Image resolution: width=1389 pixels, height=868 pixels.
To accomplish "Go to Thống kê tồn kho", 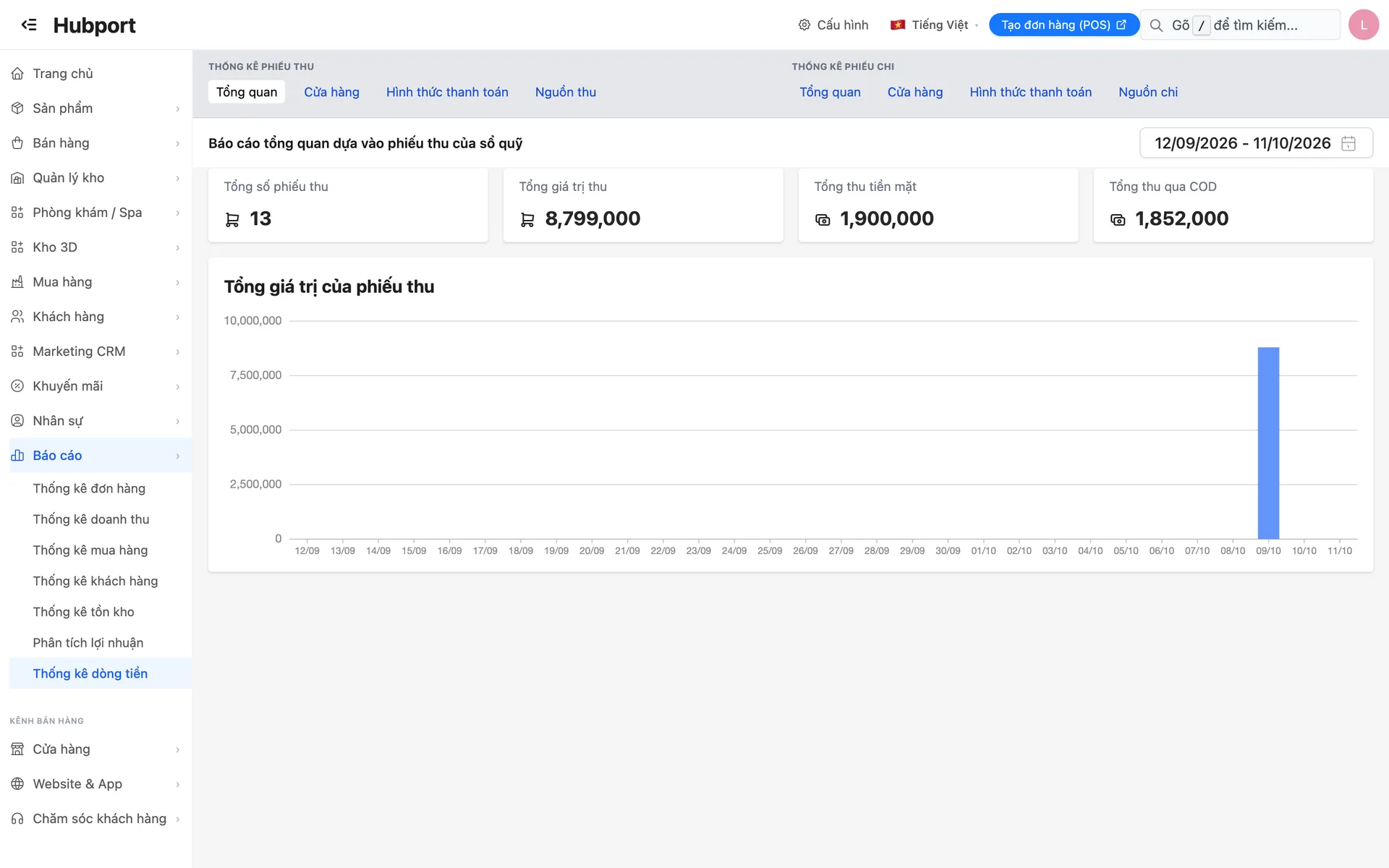I will coord(83,612).
